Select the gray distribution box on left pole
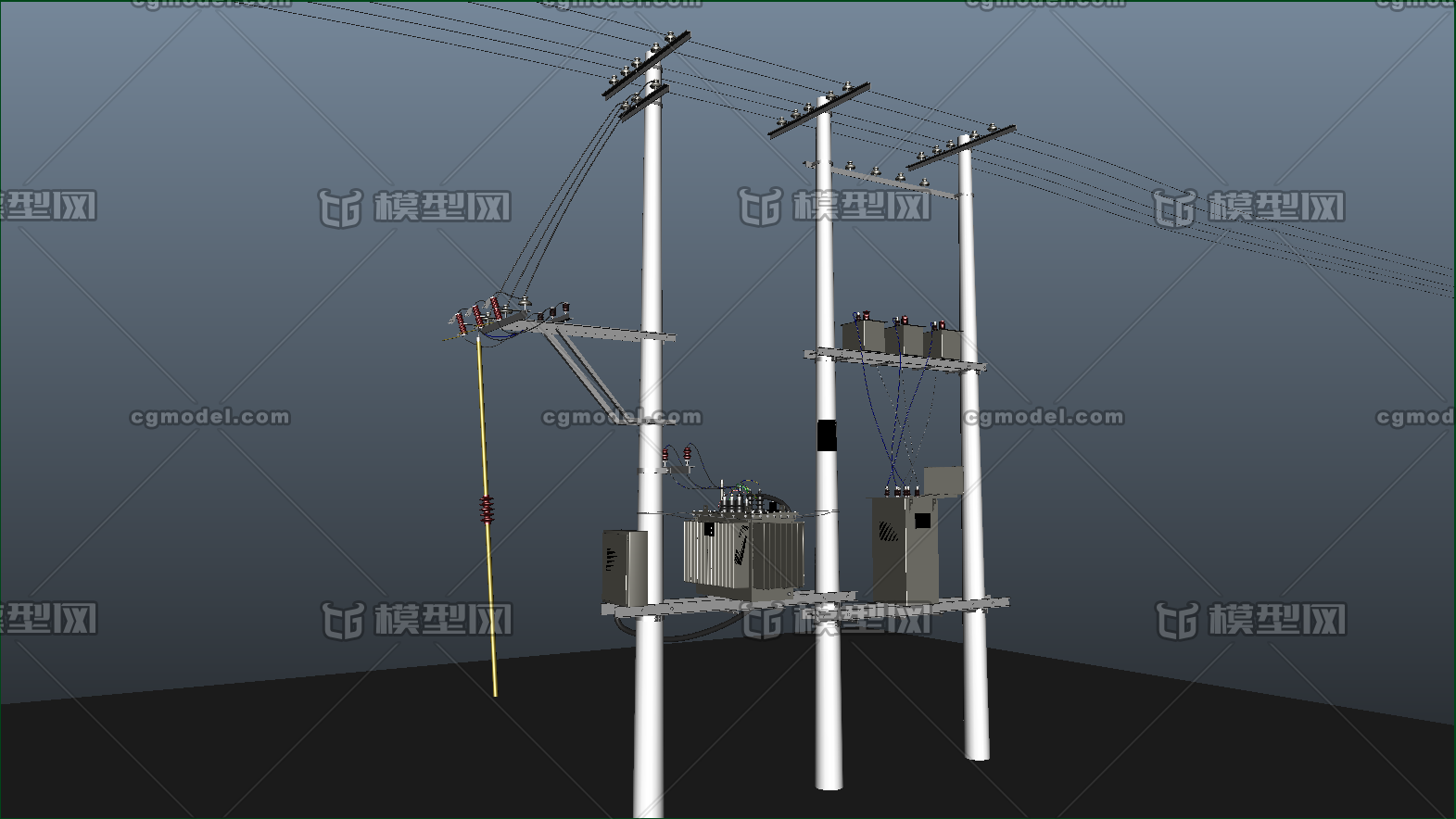 click(x=625, y=566)
